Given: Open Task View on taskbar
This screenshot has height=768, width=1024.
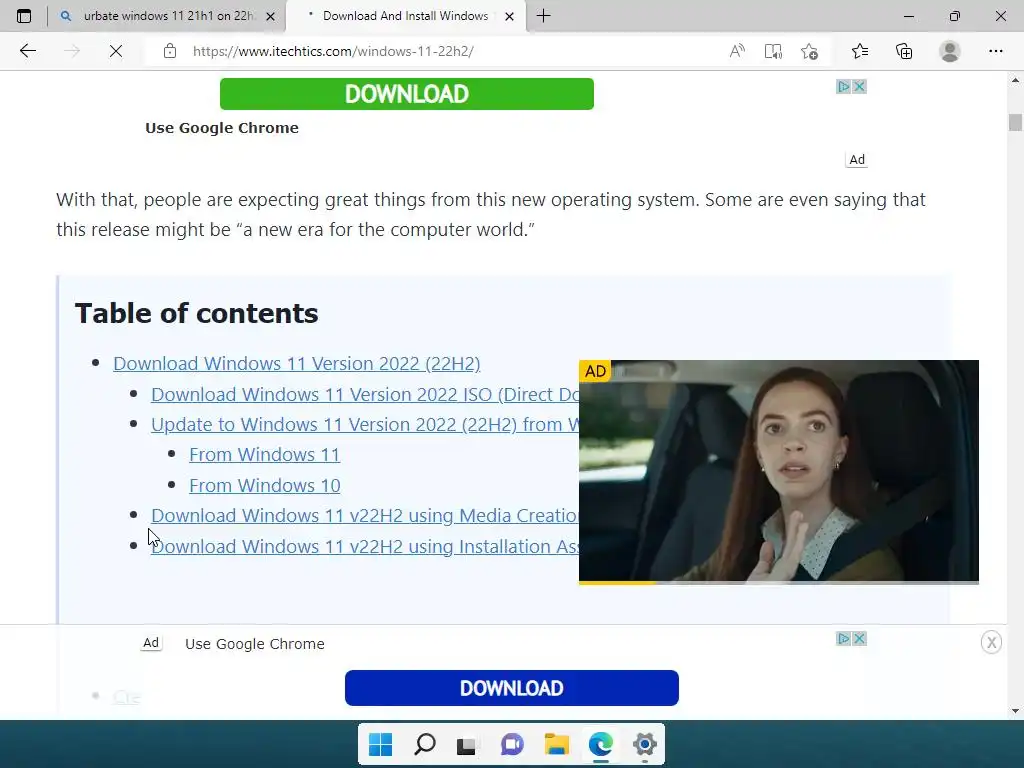Looking at the screenshot, I should [466, 744].
